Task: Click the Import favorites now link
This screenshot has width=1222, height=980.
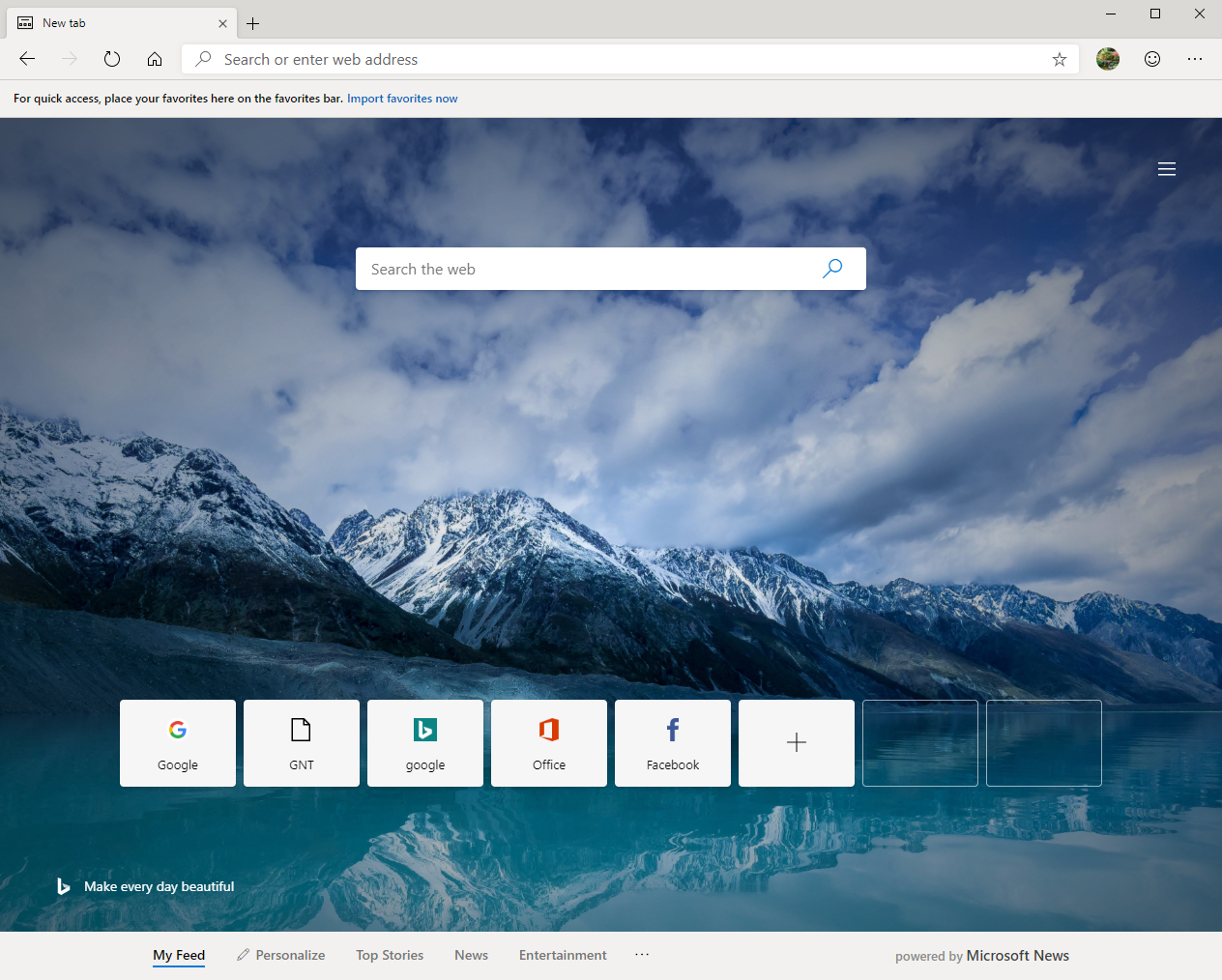Action: click(x=402, y=98)
